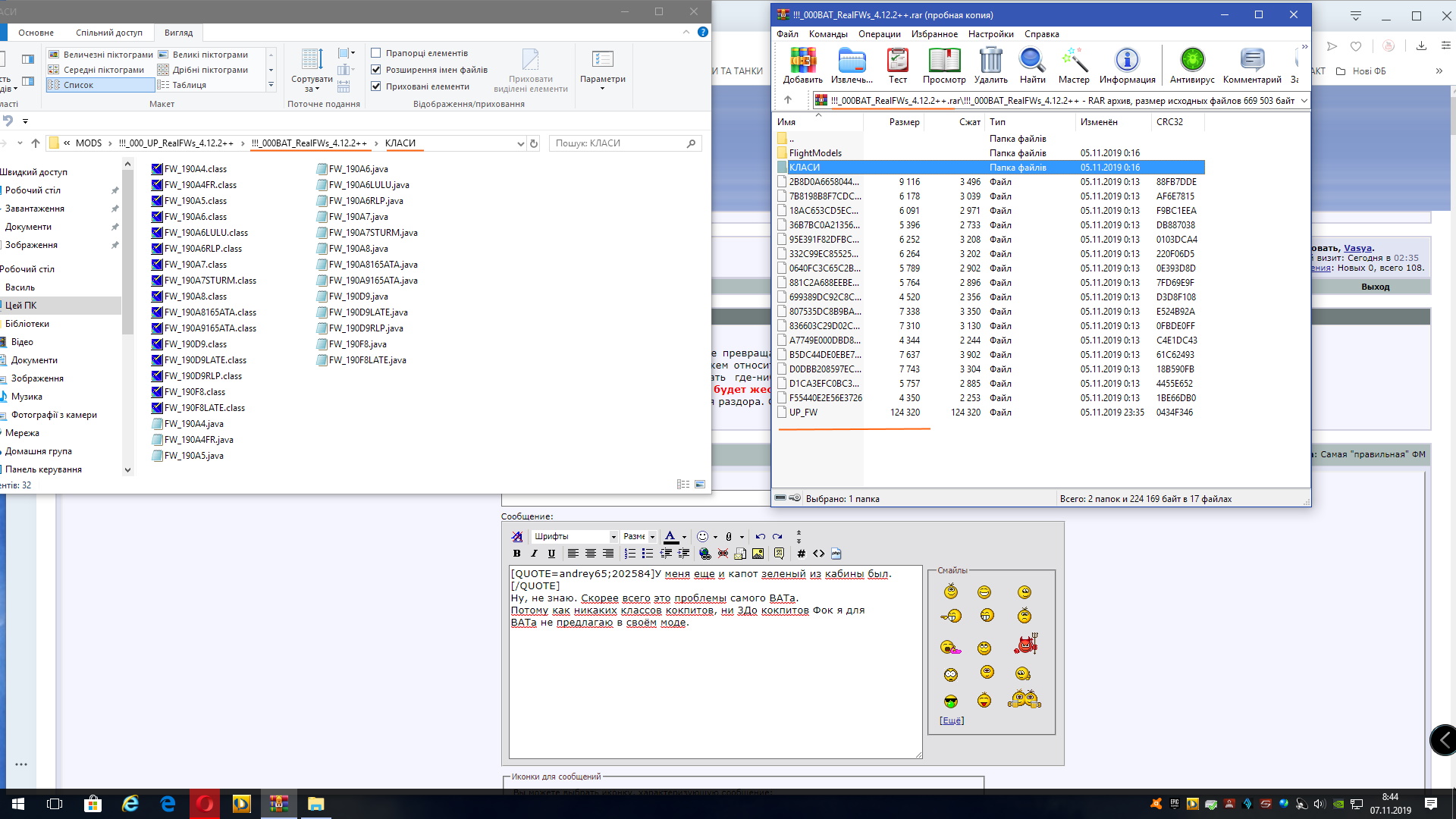Toggle Приховані елементи checkbox
This screenshot has width=1456, height=819.
375,86
